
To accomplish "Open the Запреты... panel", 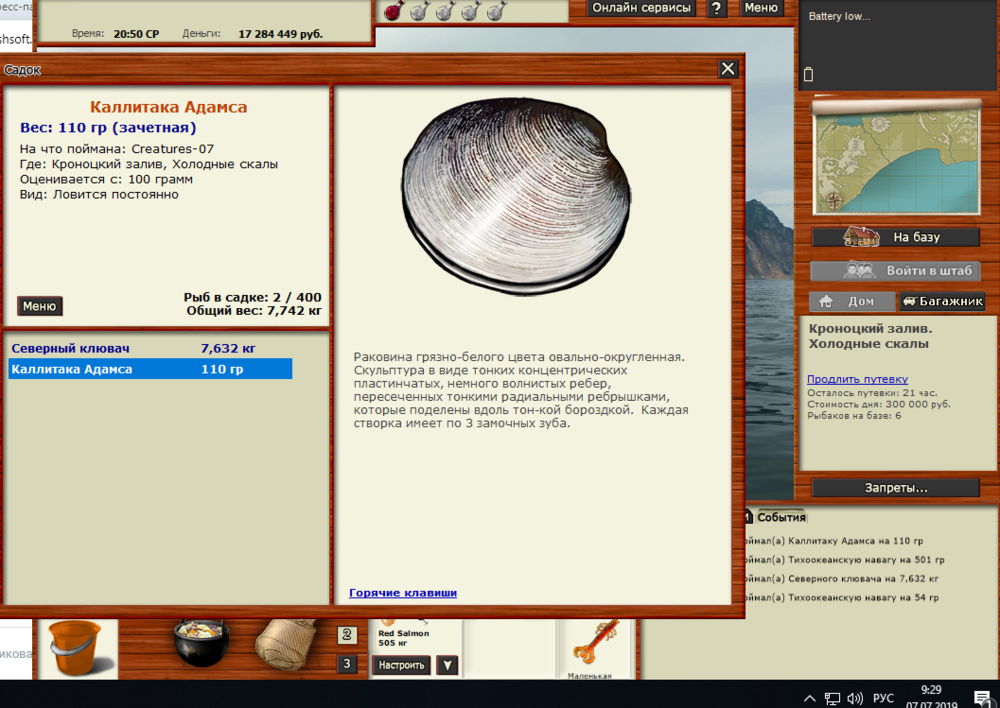I will click(896, 487).
